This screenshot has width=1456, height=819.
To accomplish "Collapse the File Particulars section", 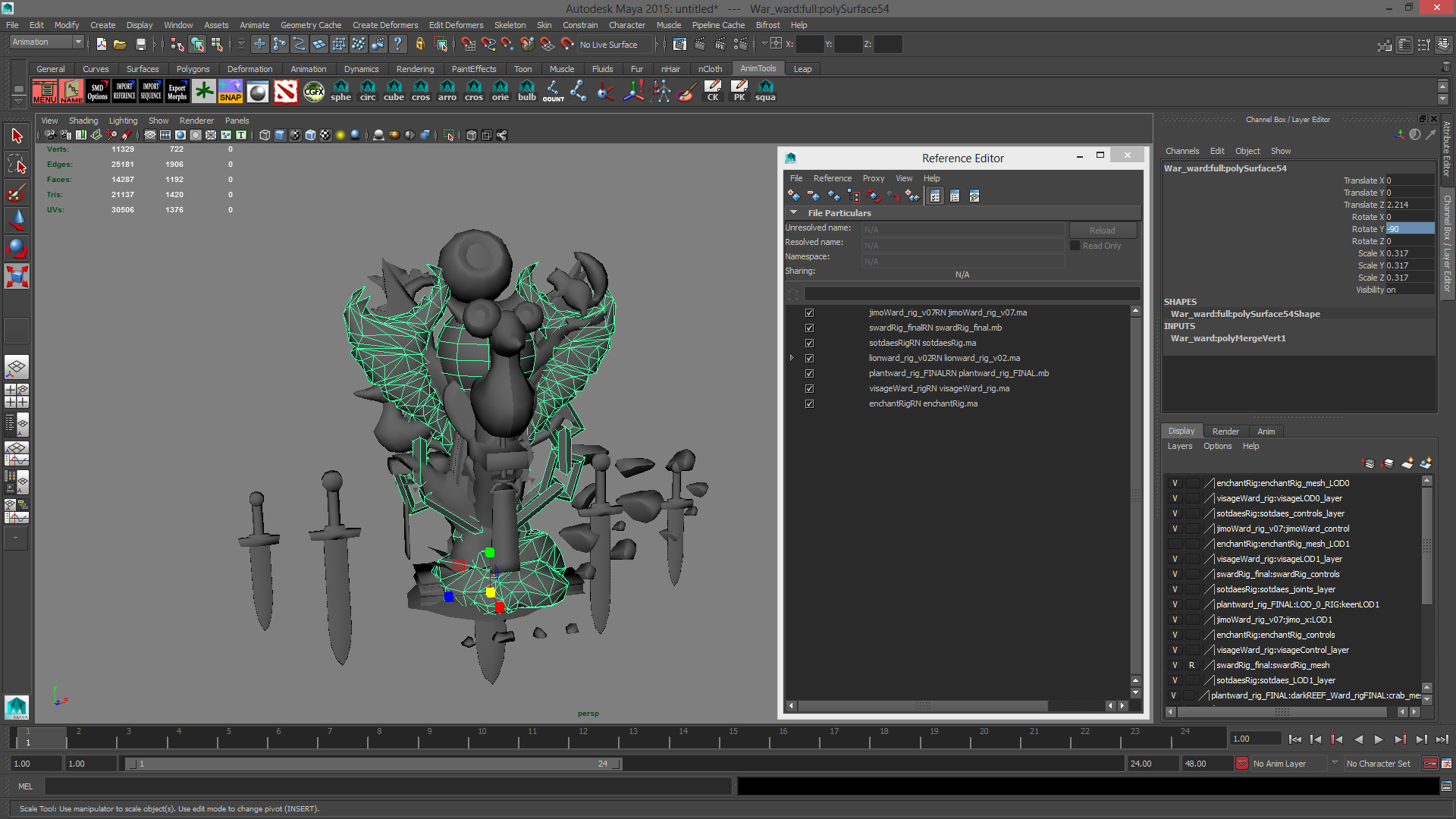I will tap(793, 213).
